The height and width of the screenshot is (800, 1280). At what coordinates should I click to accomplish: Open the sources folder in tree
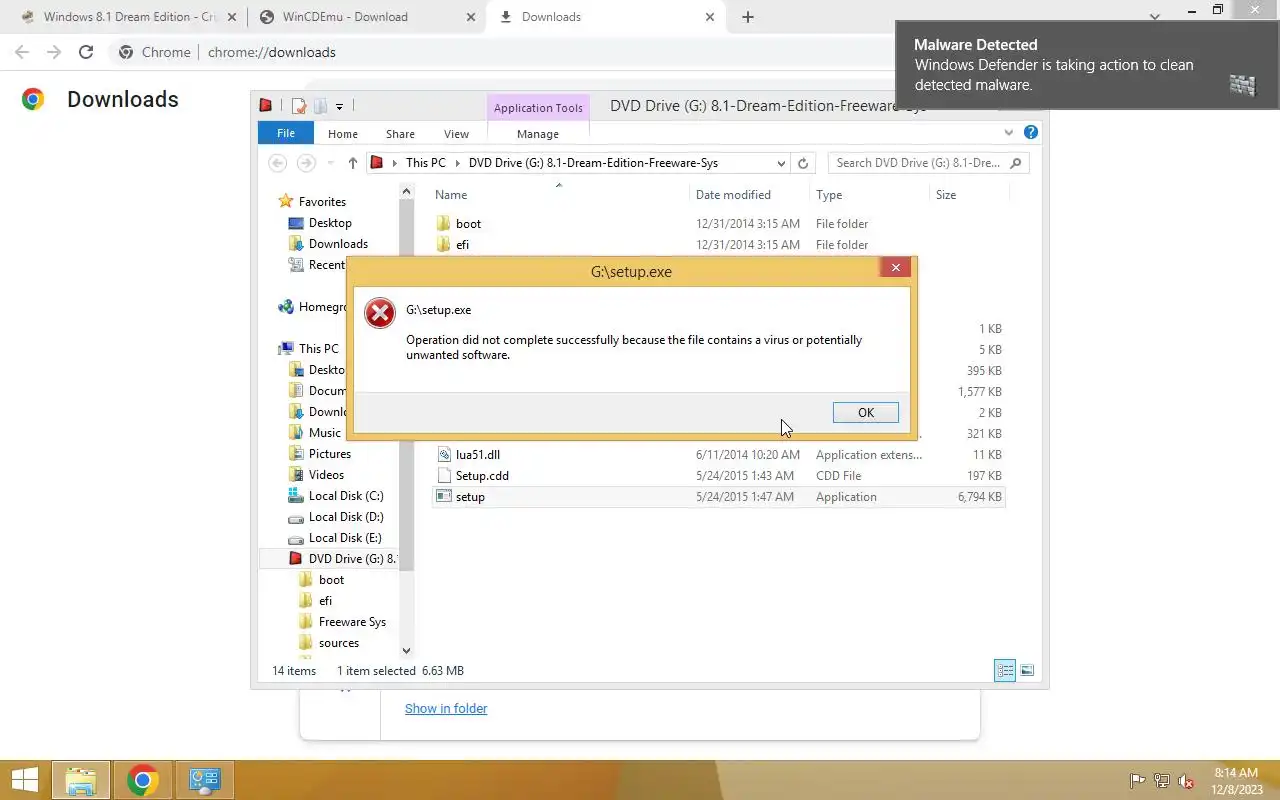point(338,643)
